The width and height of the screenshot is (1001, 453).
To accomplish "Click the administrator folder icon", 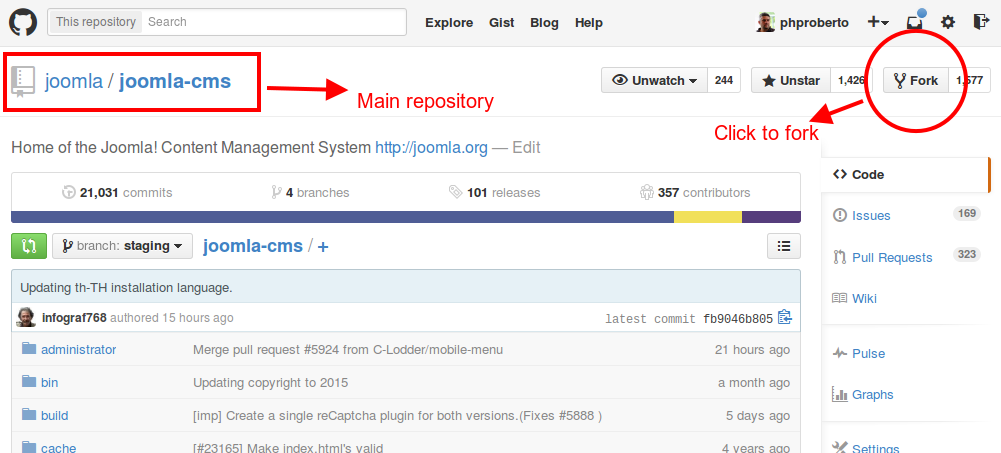I will (x=29, y=348).
